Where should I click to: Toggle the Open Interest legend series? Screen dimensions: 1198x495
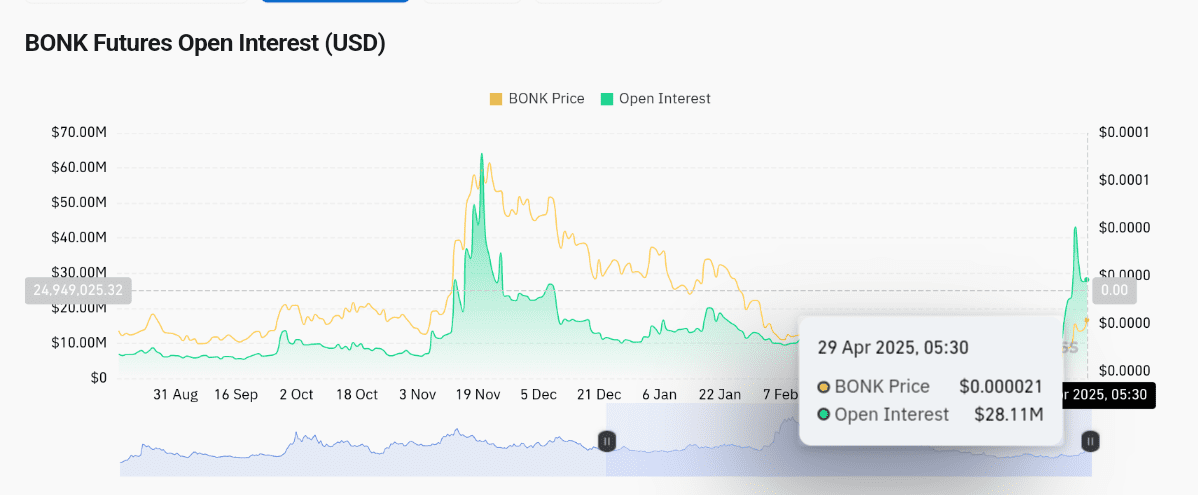[x=656, y=99]
